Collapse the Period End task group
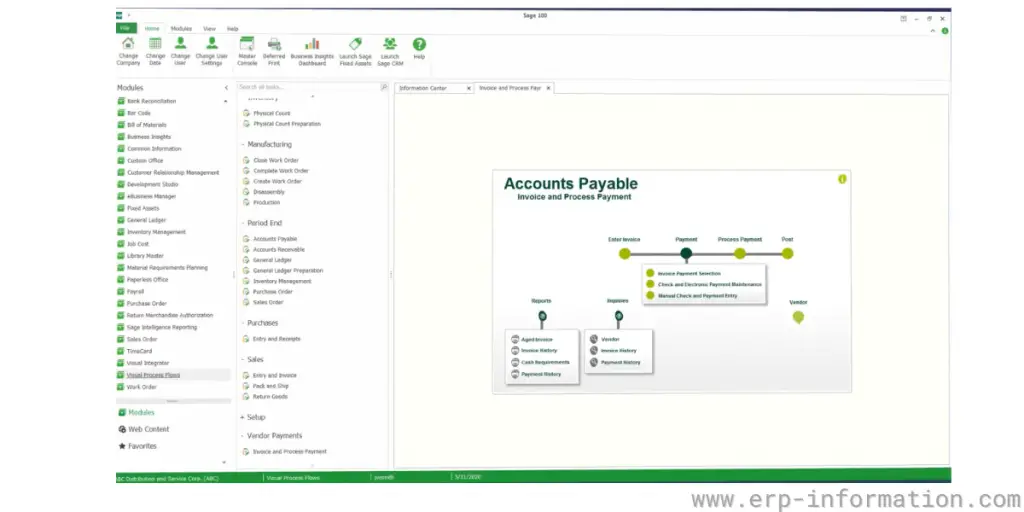 (x=242, y=223)
